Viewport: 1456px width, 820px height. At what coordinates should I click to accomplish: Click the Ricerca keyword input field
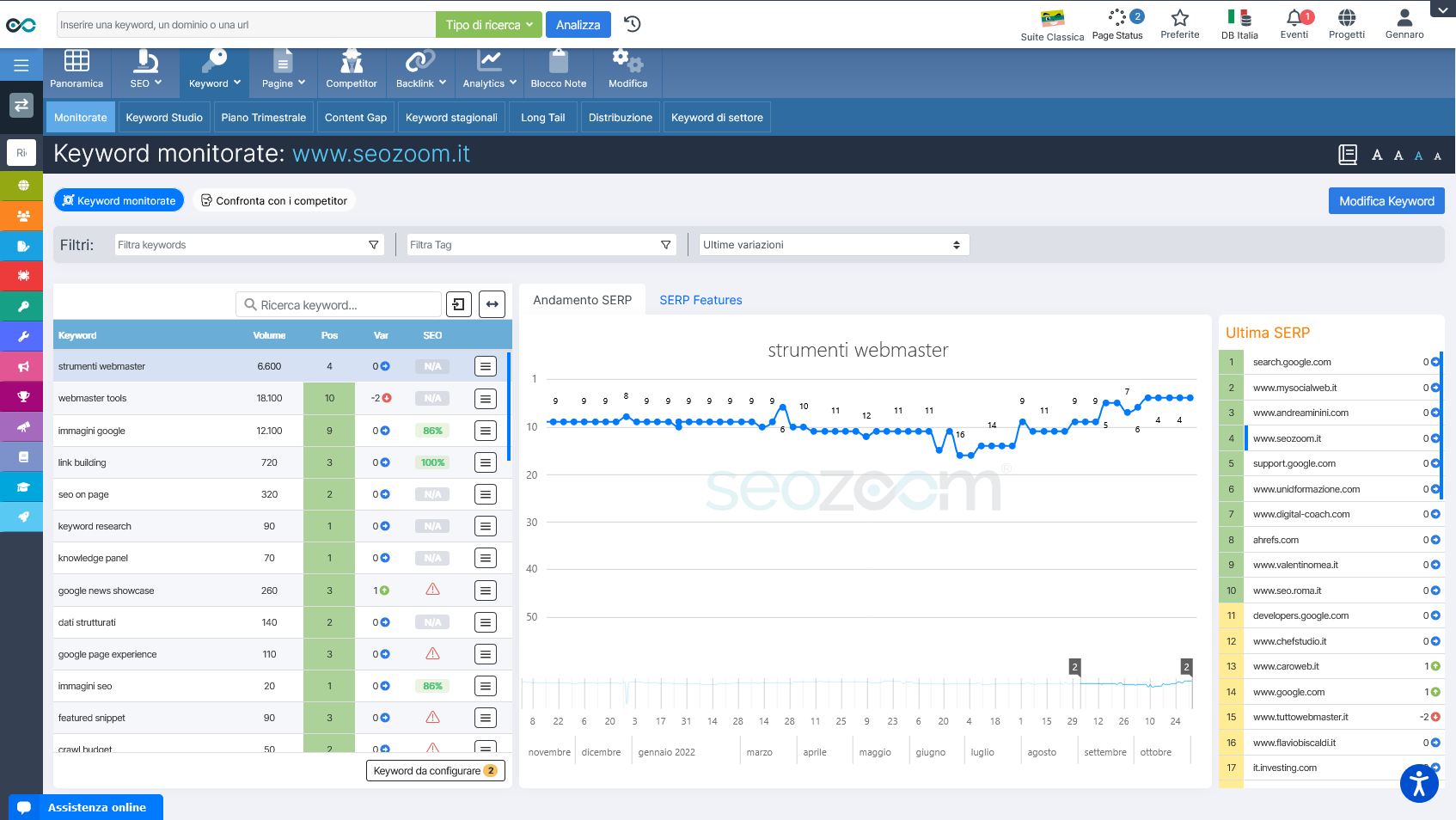338,304
